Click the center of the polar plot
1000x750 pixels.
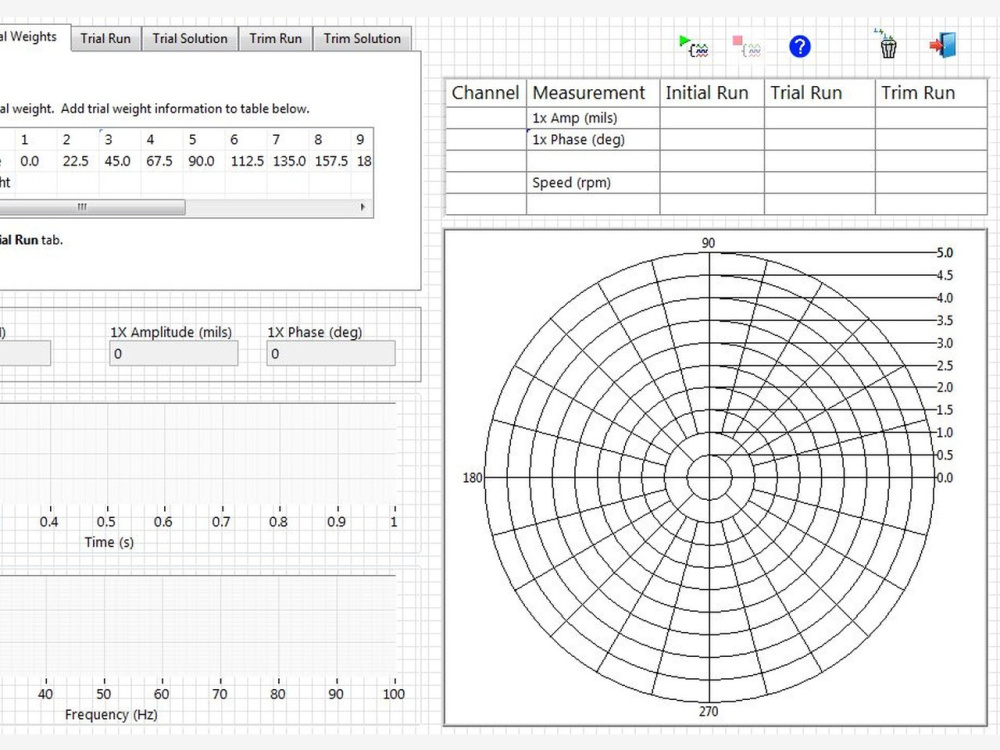pyautogui.click(x=709, y=477)
